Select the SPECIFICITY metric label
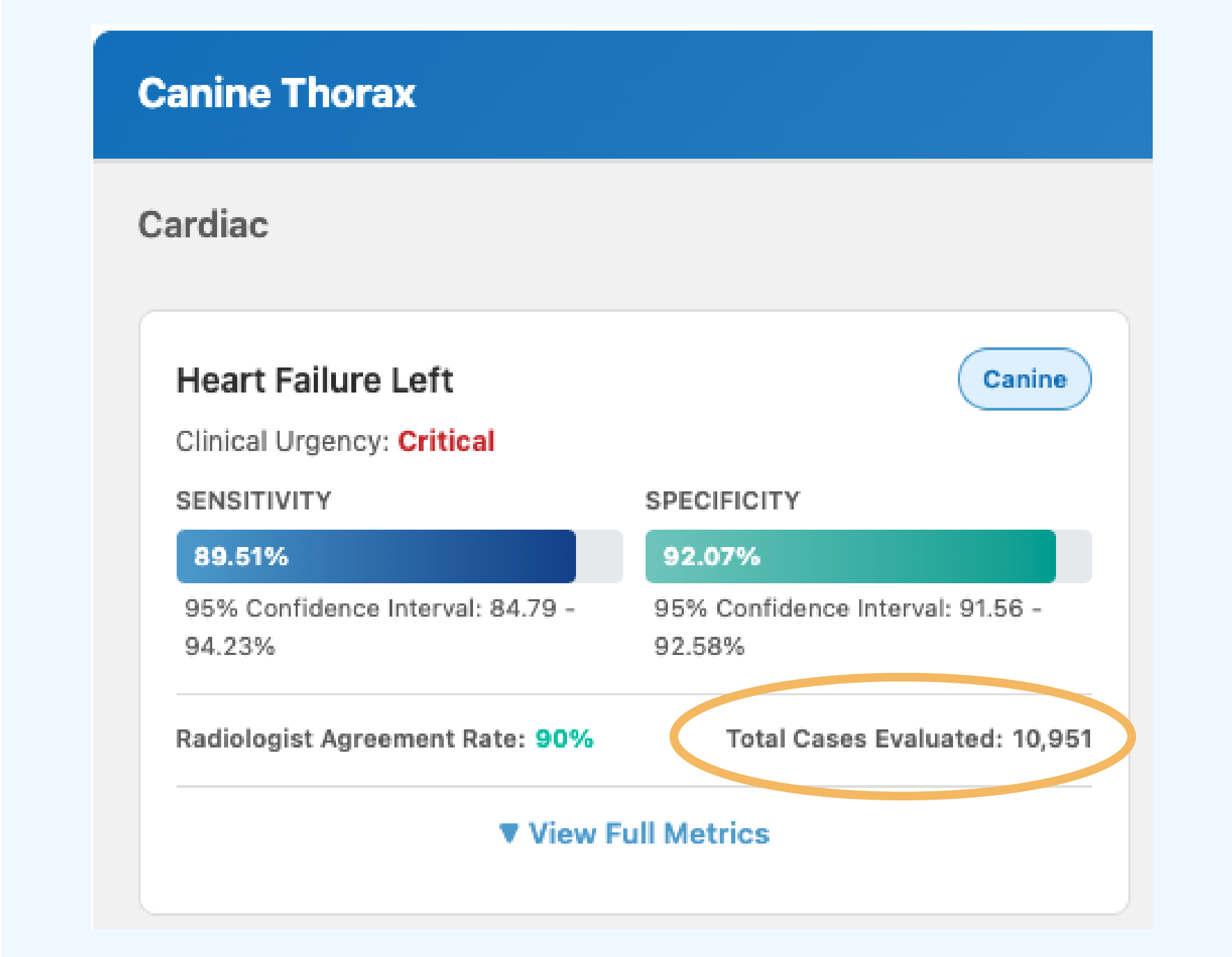Image resolution: width=1232 pixels, height=957 pixels. click(x=722, y=500)
